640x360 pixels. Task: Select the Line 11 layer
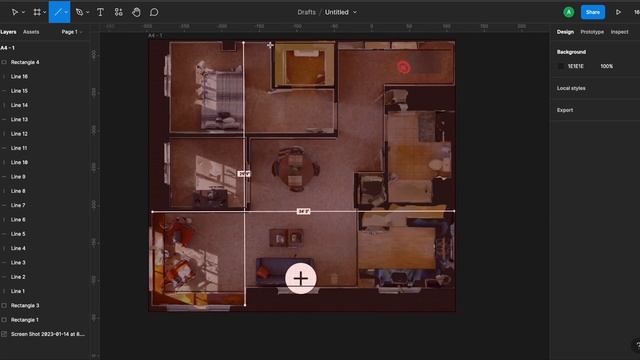[19, 148]
